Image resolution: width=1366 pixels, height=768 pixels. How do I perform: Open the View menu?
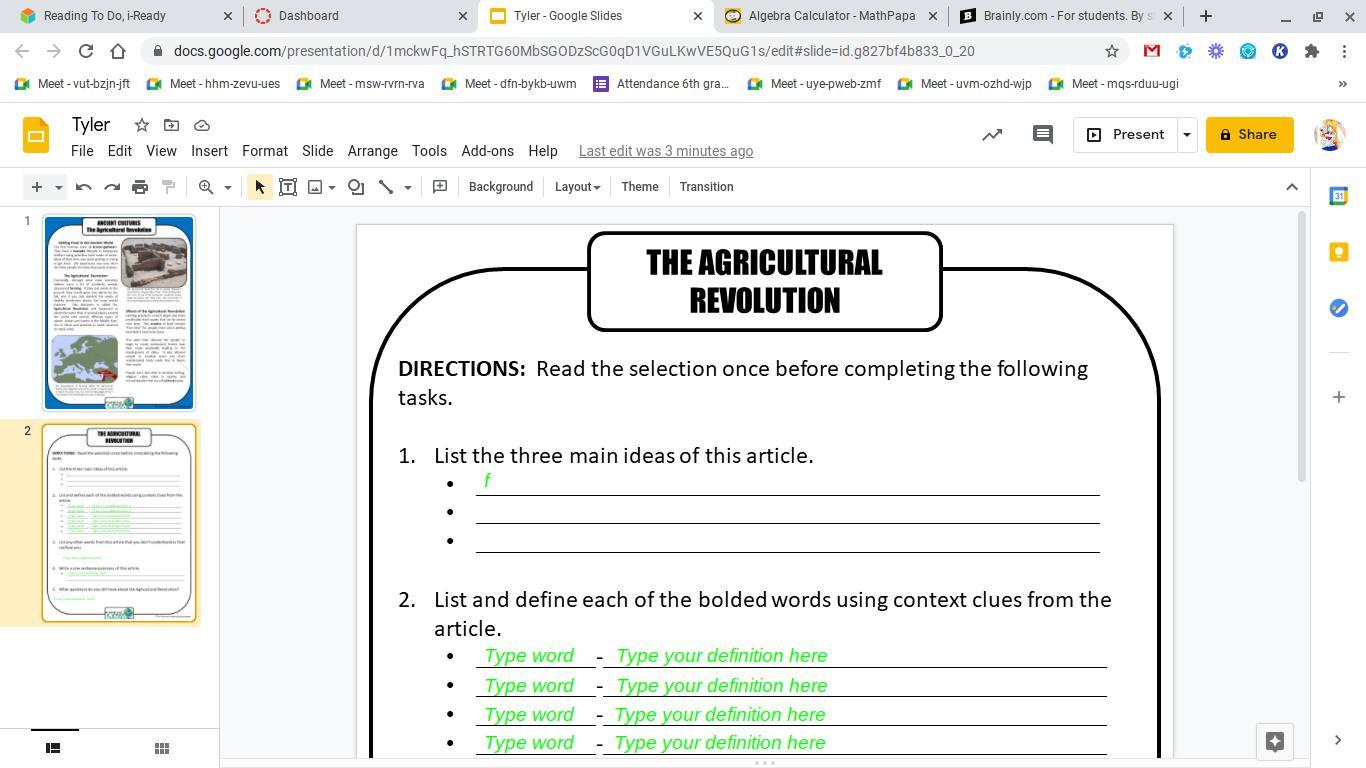[161, 151]
